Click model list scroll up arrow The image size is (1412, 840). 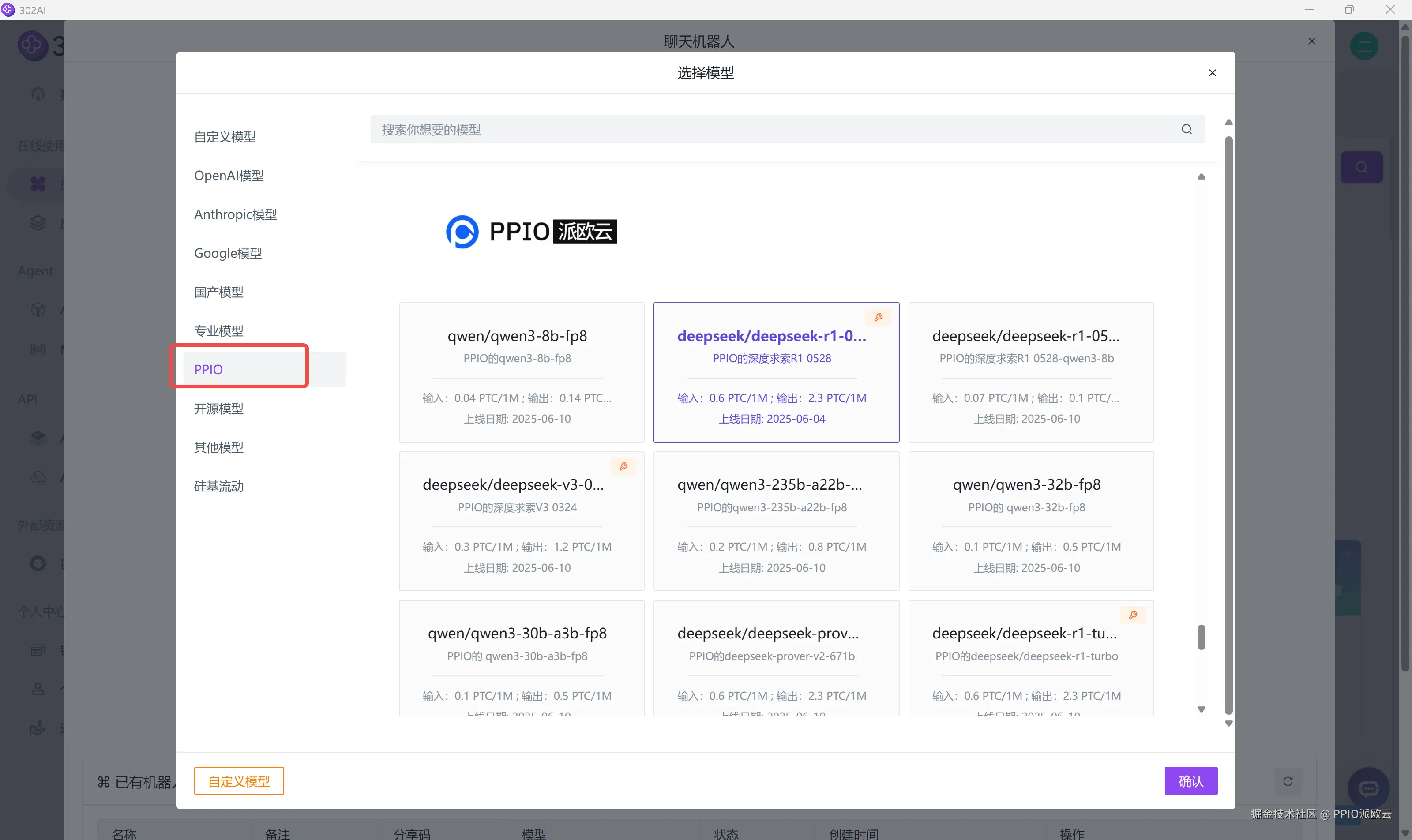click(x=1201, y=176)
